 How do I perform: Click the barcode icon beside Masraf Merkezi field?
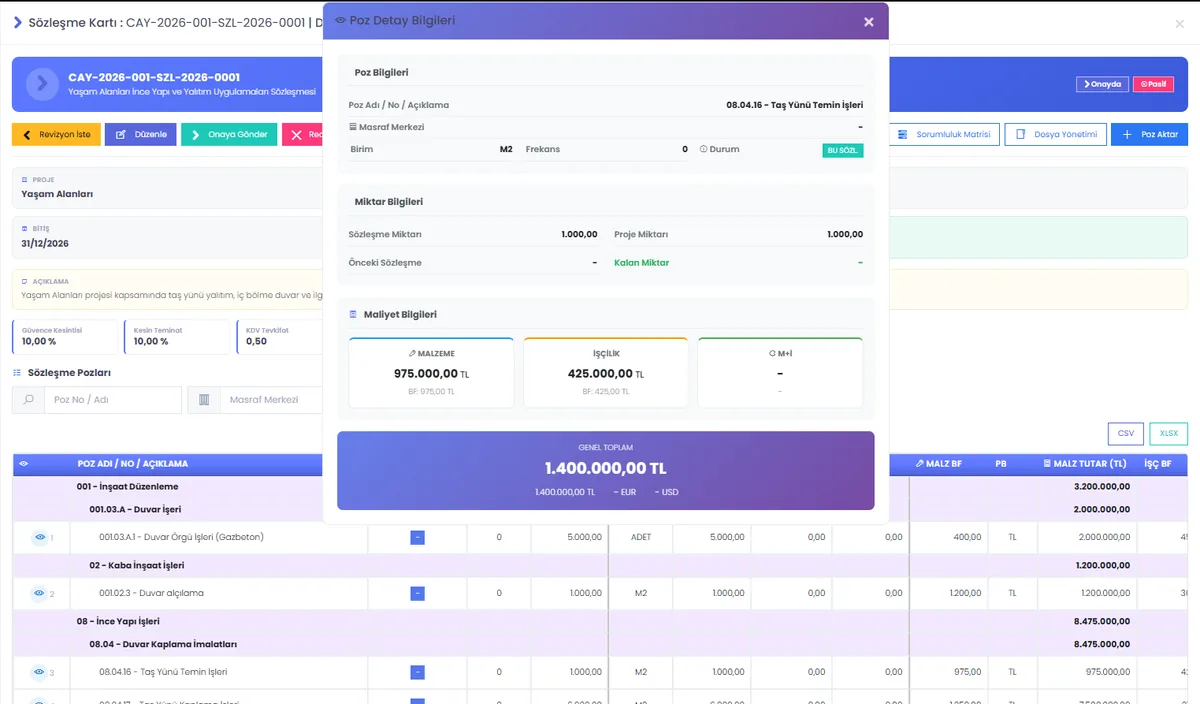tap(204, 400)
